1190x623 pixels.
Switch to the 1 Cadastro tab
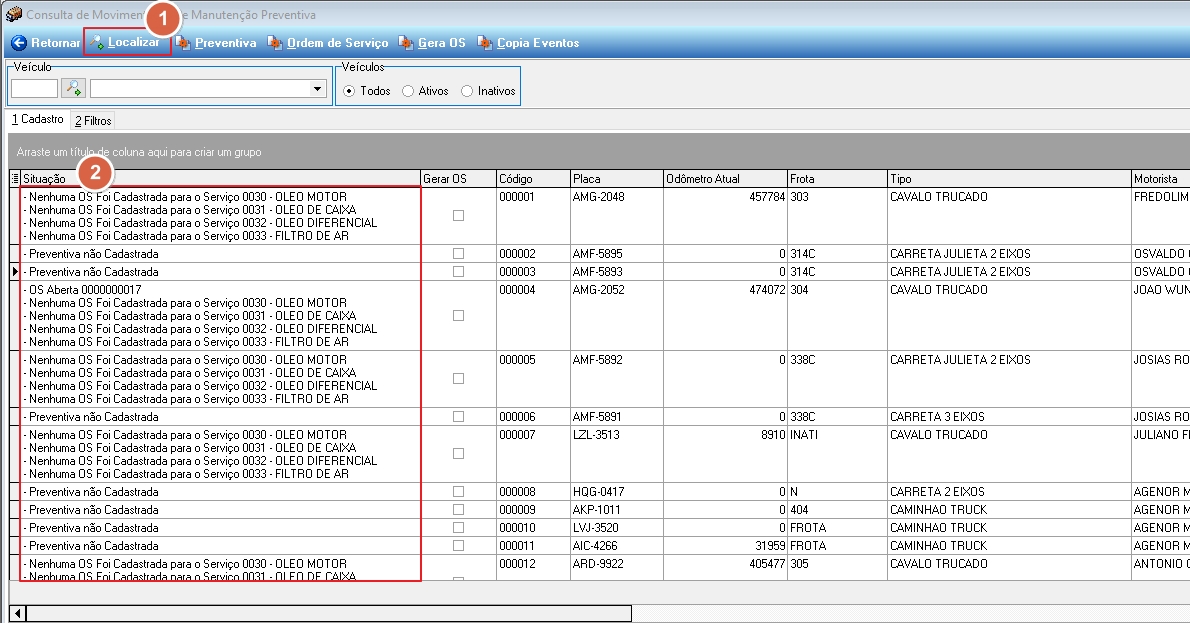pyautogui.click(x=38, y=119)
